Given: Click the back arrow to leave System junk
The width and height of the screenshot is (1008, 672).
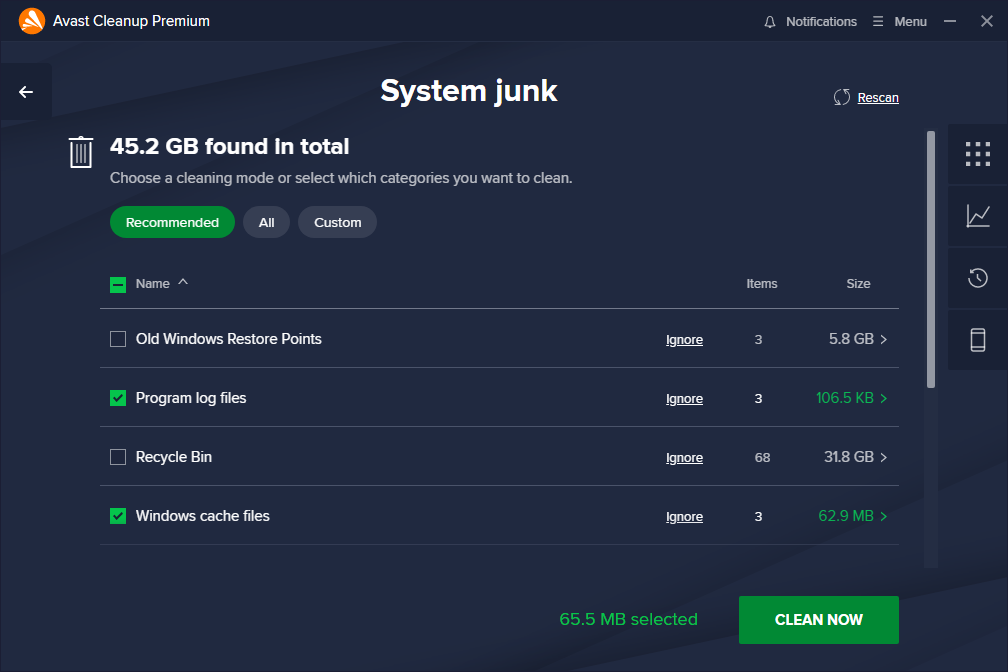Looking at the screenshot, I should pos(25,91).
